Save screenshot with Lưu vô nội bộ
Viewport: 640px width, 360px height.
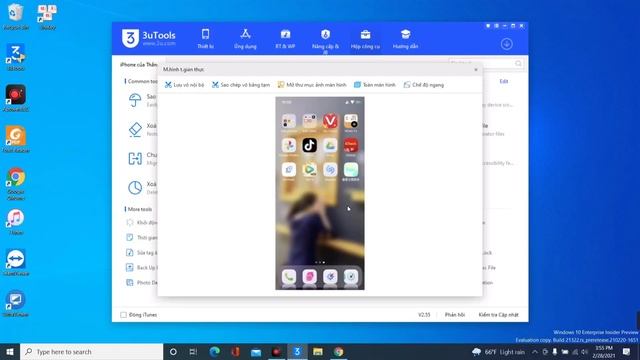[x=184, y=85]
